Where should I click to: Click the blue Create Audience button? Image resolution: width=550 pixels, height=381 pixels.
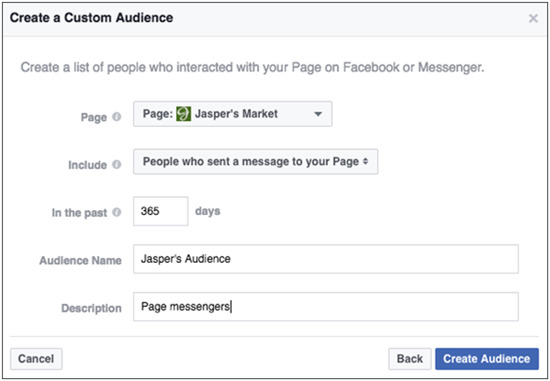[487, 359]
